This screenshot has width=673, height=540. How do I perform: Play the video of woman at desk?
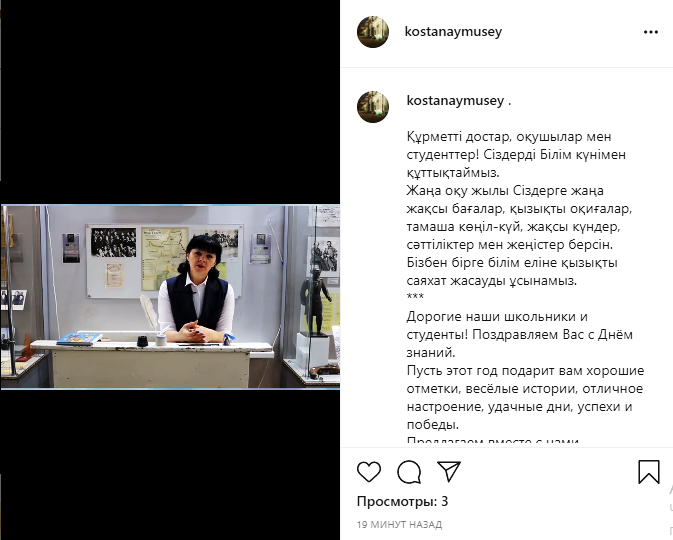coord(170,297)
